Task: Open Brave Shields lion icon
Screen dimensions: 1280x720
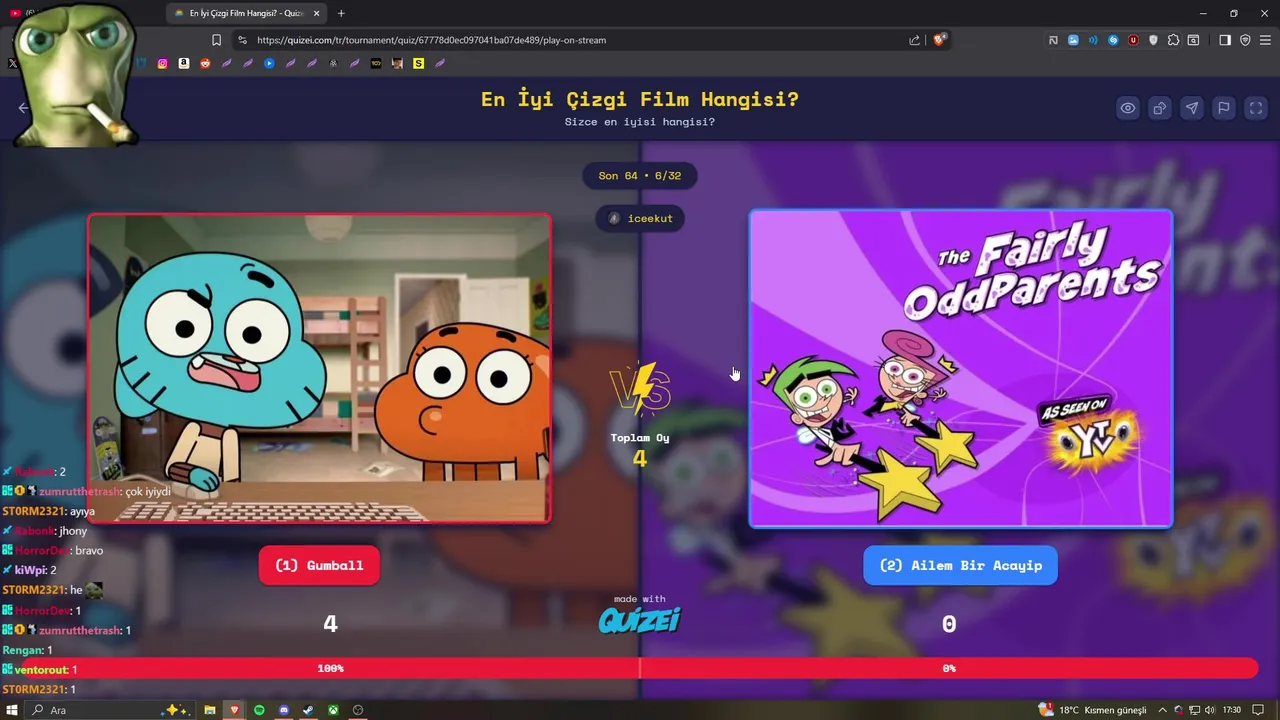Action: 940,40
